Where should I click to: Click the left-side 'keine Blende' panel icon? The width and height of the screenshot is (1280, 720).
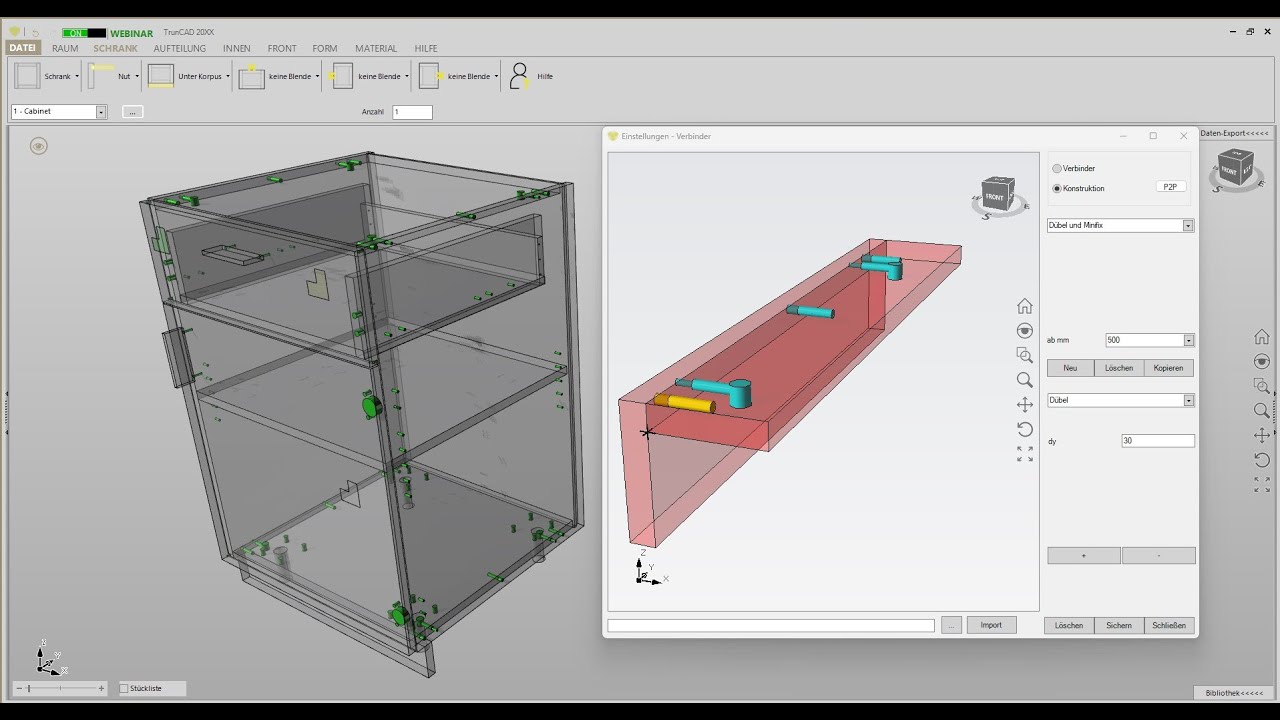tap(342, 76)
